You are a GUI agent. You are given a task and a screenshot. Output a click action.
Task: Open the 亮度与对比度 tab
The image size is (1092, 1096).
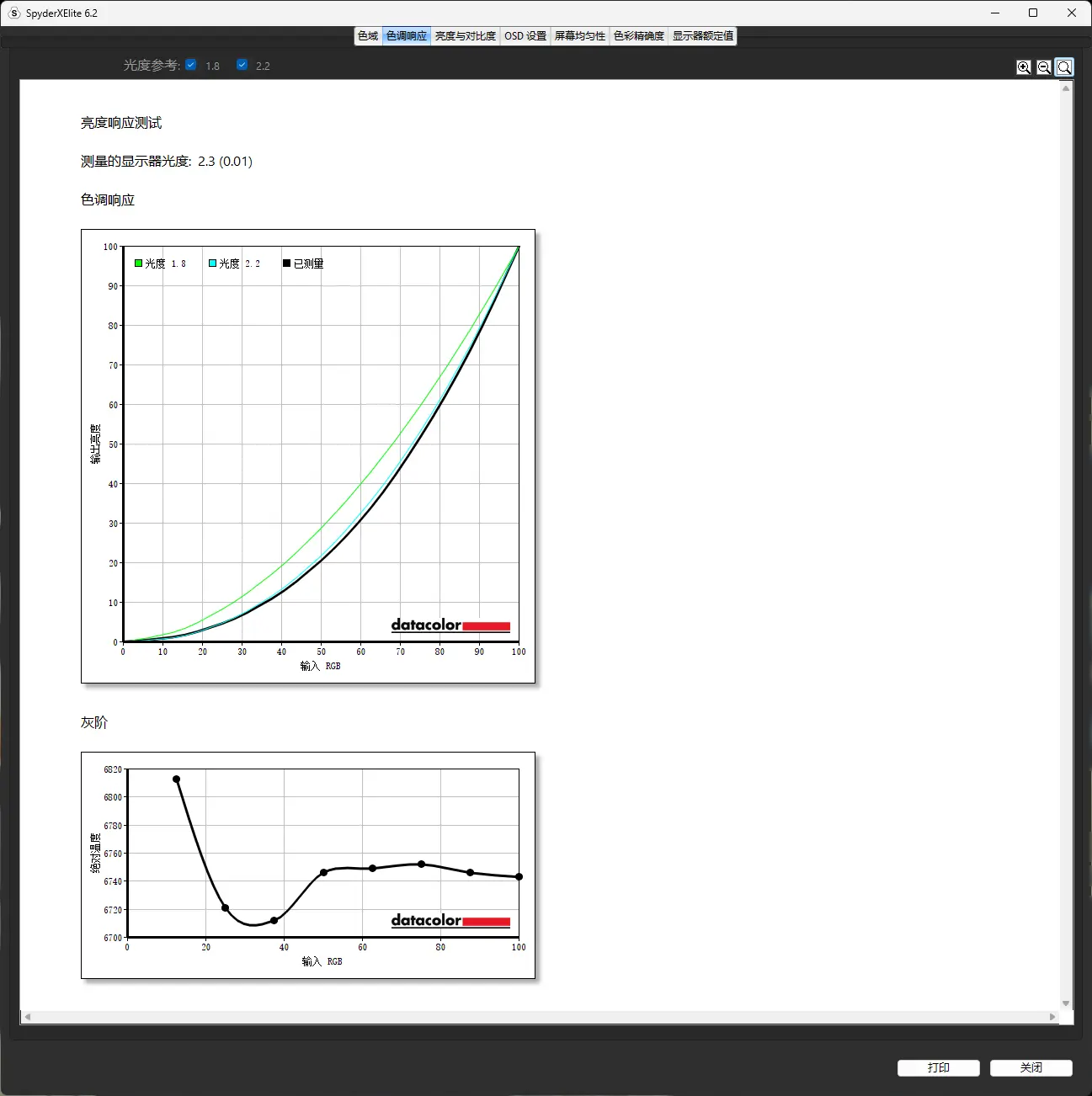(466, 36)
